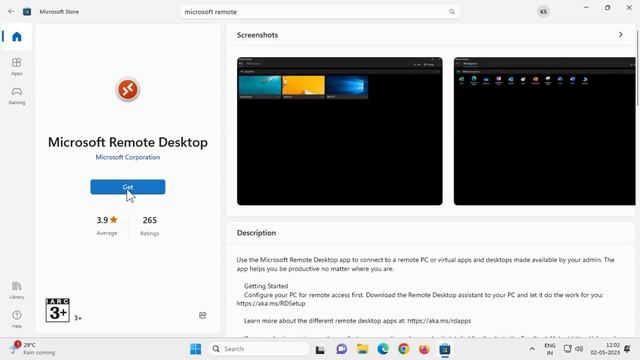640x360 pixels.
Task: Open File Explorer from the taskbar
Action: (362, 349)
